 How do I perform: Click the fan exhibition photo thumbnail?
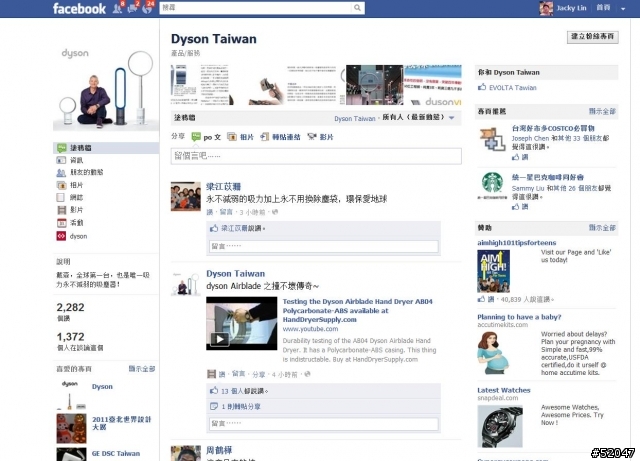pyautogui.click(x=374, y=85)
